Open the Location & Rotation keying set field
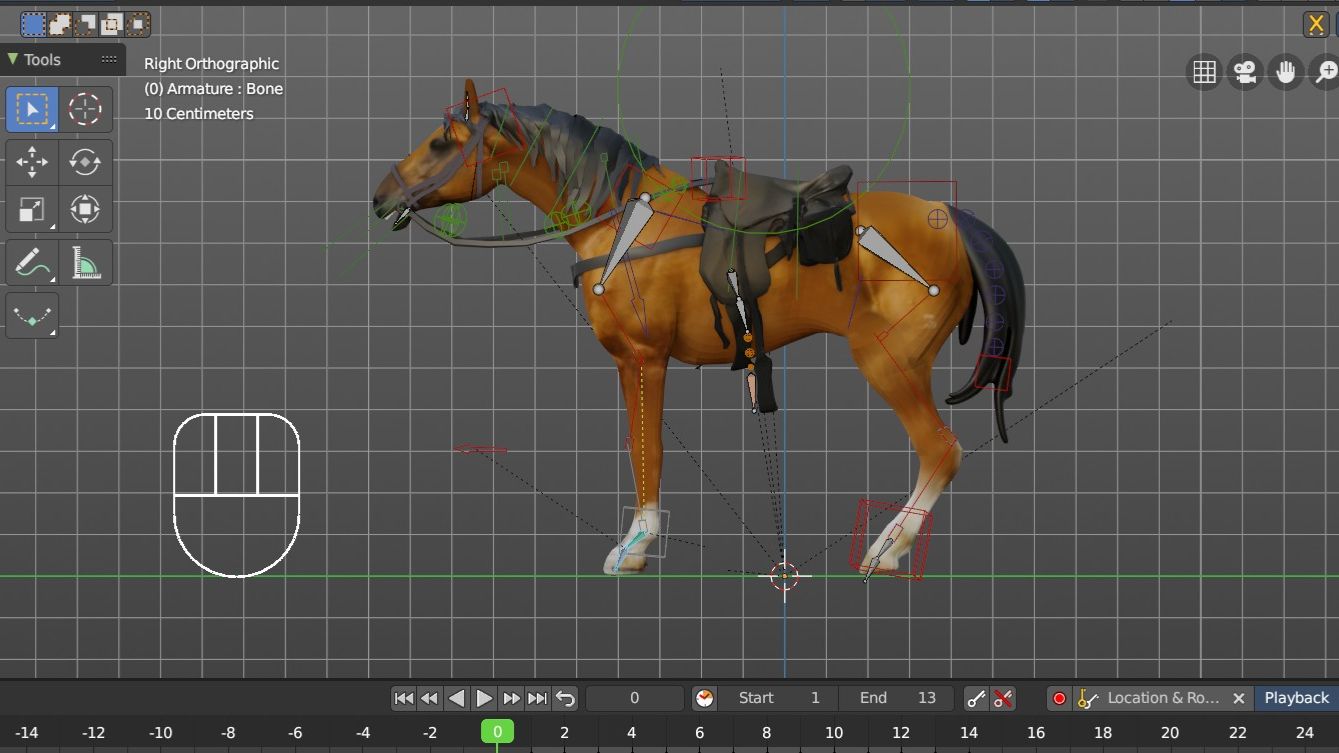Image resolution: width=1339 pixels, height=753 pixels. click(x=1162, y=698)
